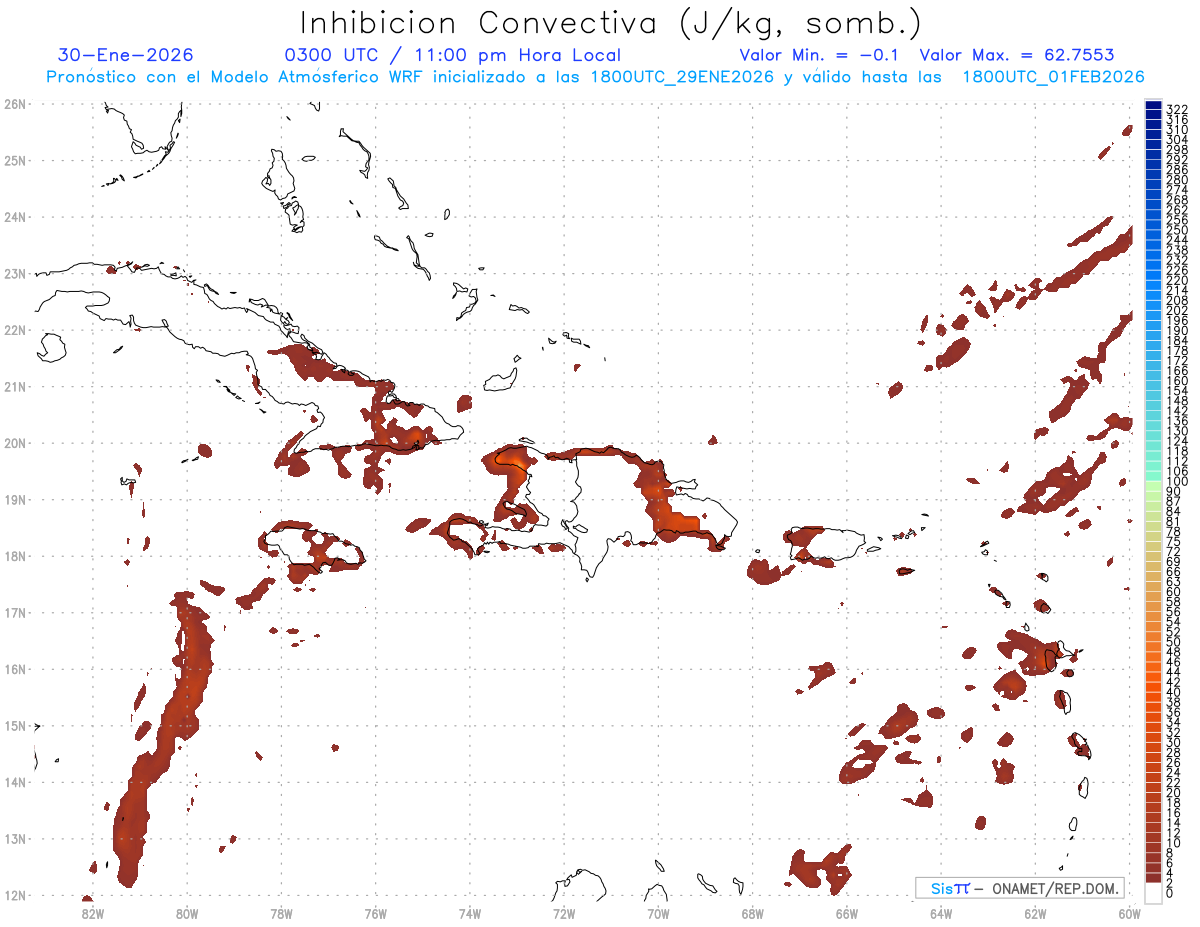The image size is (1200, 927).
Task: Click the color scale value 100
Action: [1177, 481]
